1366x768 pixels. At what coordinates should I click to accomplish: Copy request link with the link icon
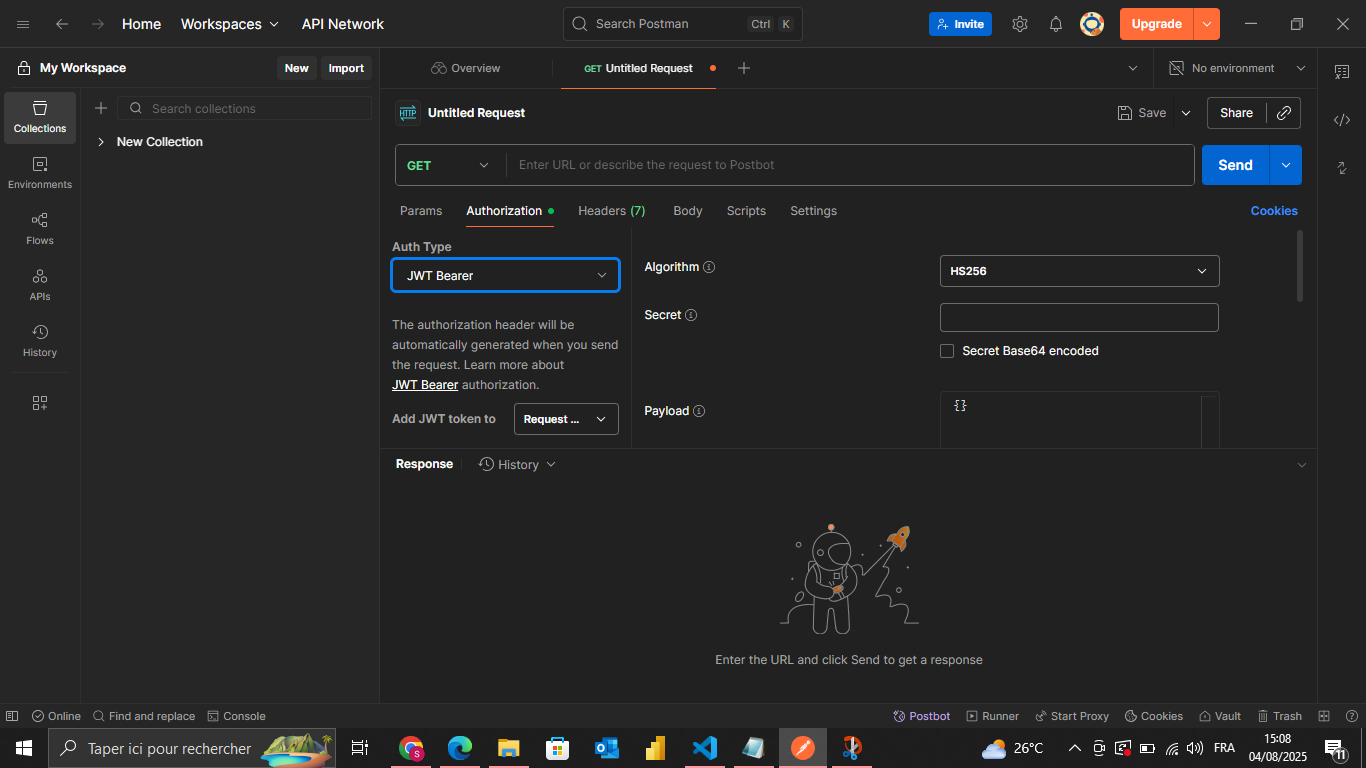coord(1284,113)
